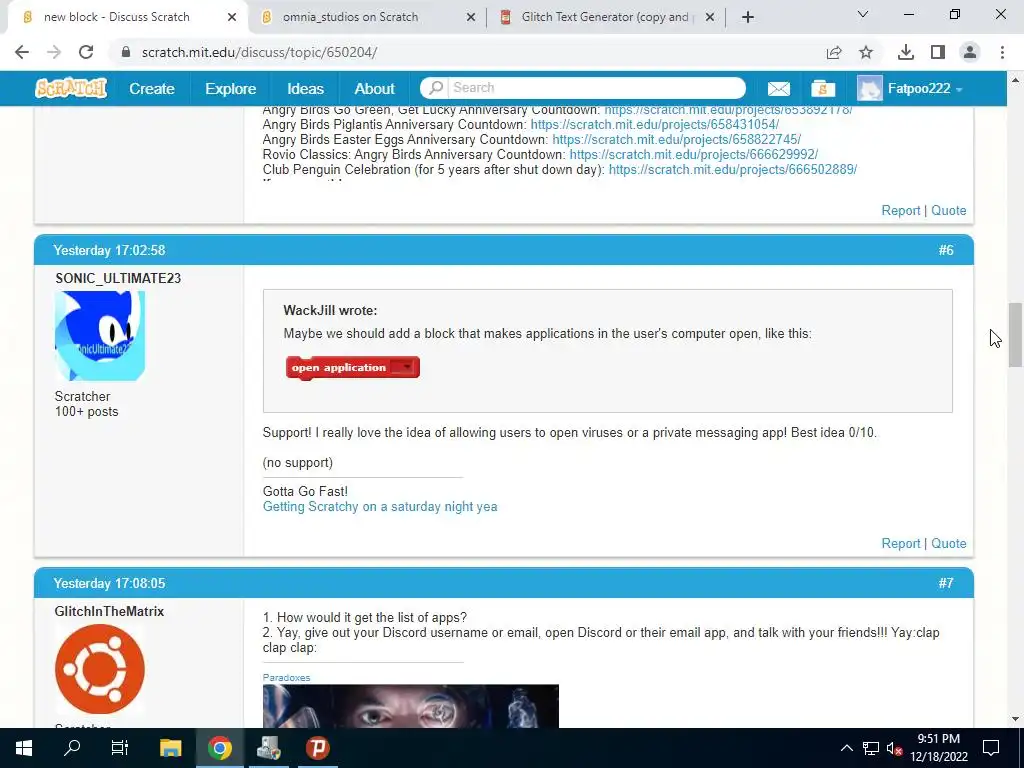Expand the Fatpoo222 account dropdown

pyautogui.click(x=959, y=89)
